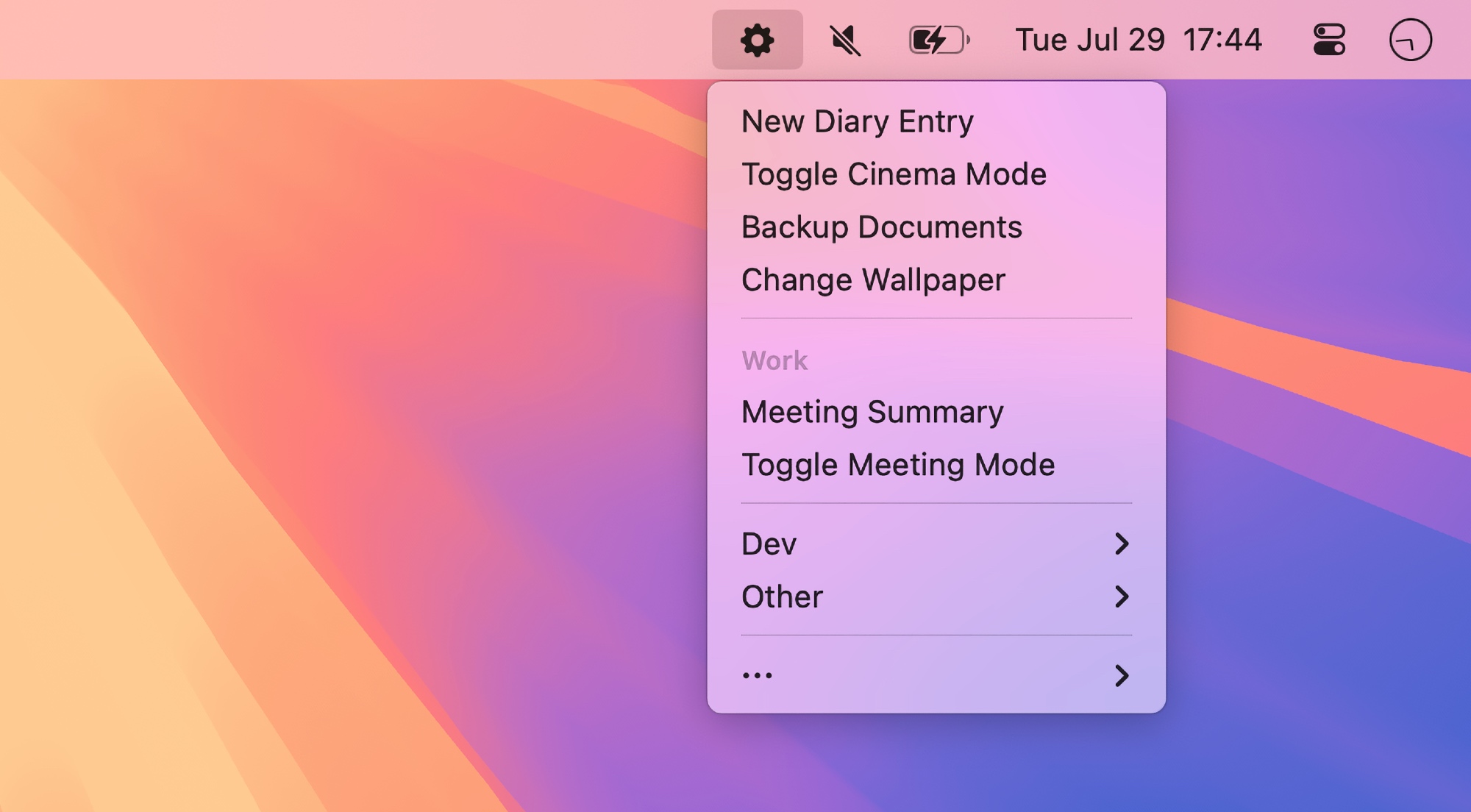Viewport: 1471px width, 812px height.
Task: Expand the chevron beside the ellipsis item
Action: (x=1121, y=675)
